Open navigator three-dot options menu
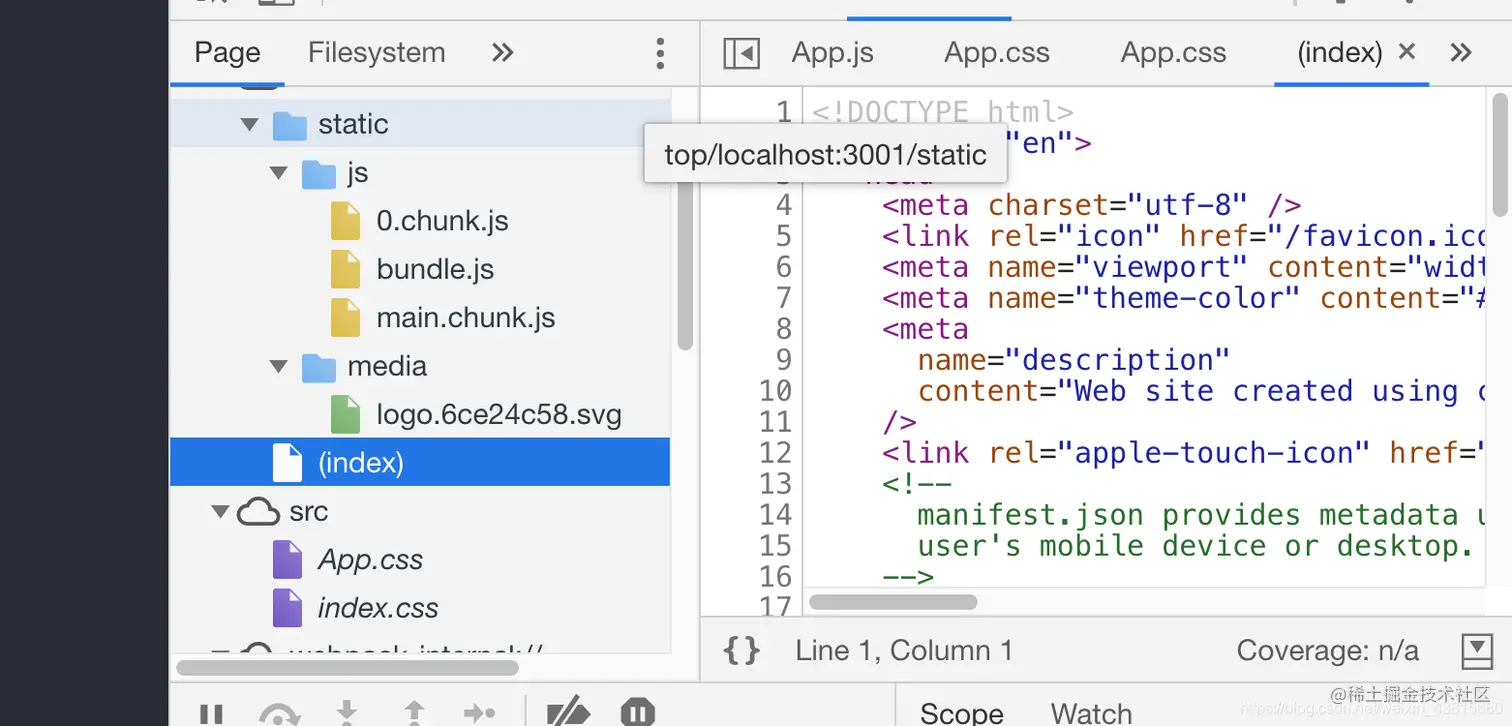Screen dimensions: 1512x726 tap(660, 53)
